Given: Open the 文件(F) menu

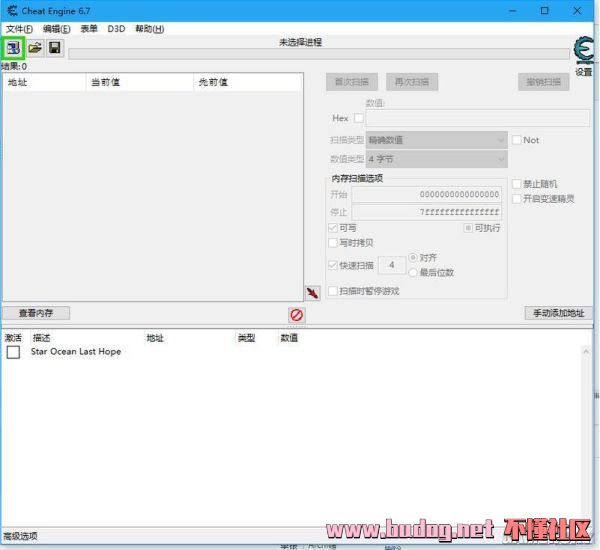Looking at the screenshot, I should tap(19, 29).
